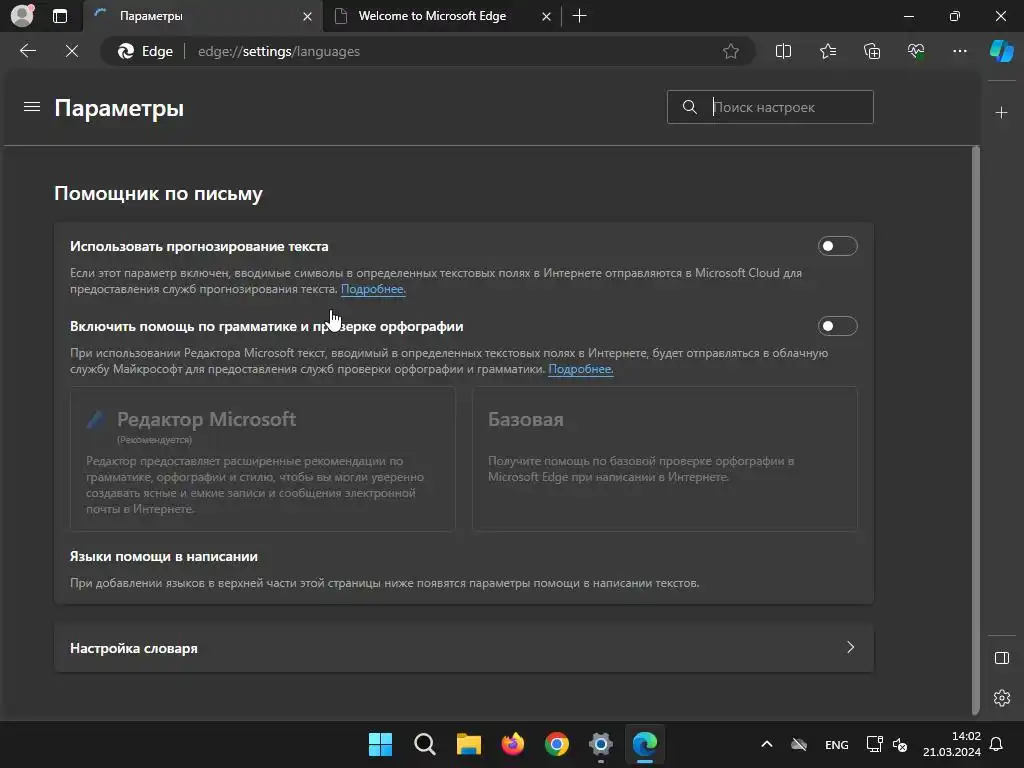Select the Базовая spellcheck card

pos(665,458)
